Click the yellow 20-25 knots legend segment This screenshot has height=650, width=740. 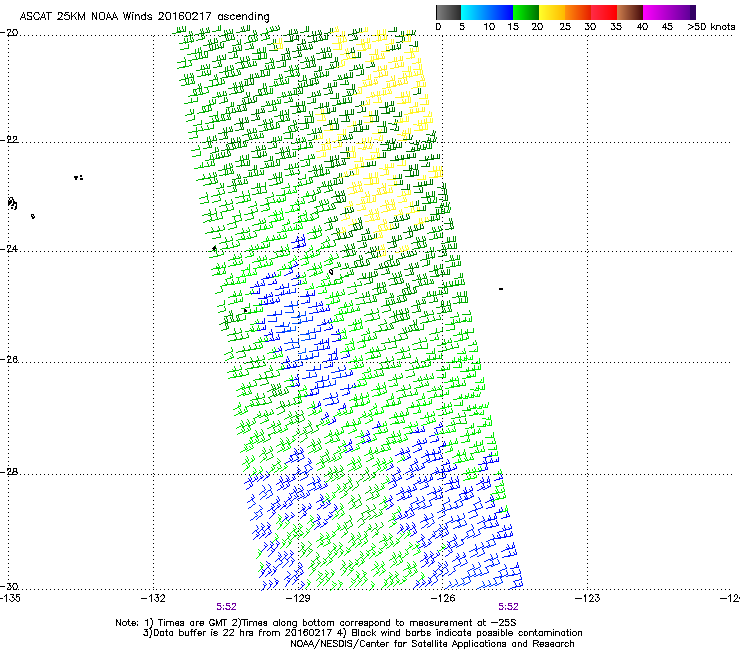pos(552,12)
